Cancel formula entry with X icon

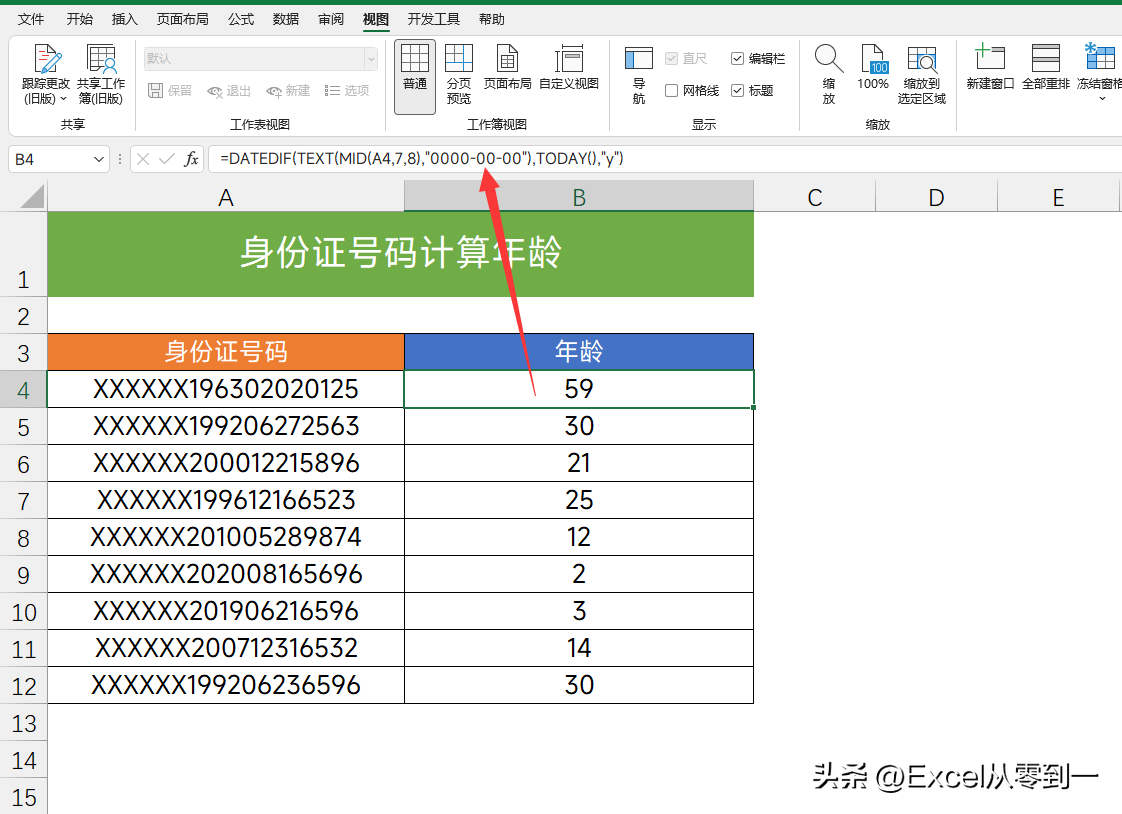click(142, 159)
